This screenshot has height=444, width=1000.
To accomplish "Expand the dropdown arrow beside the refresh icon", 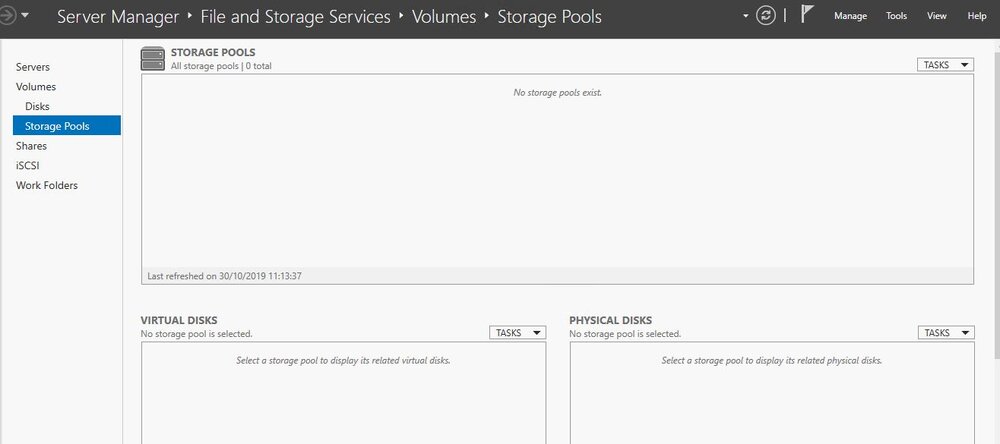I will [x=746, y=16].
